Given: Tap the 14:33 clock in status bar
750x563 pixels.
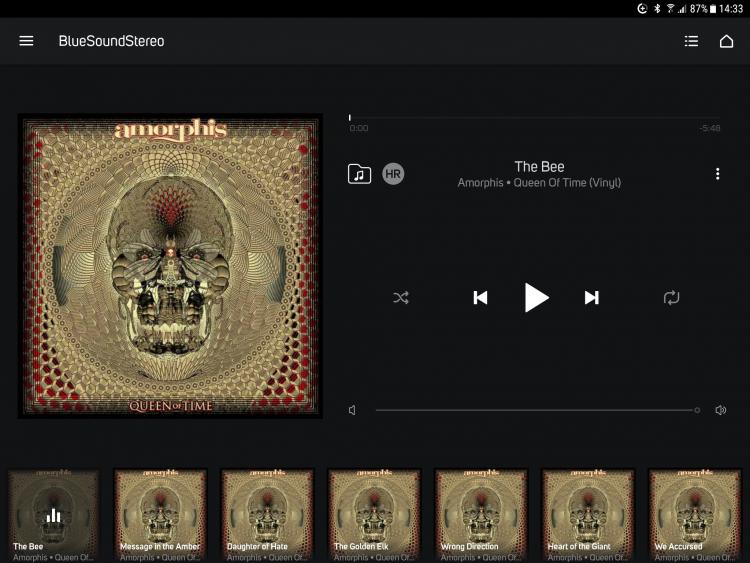Looking at the screenshot, I should point(731,9).
